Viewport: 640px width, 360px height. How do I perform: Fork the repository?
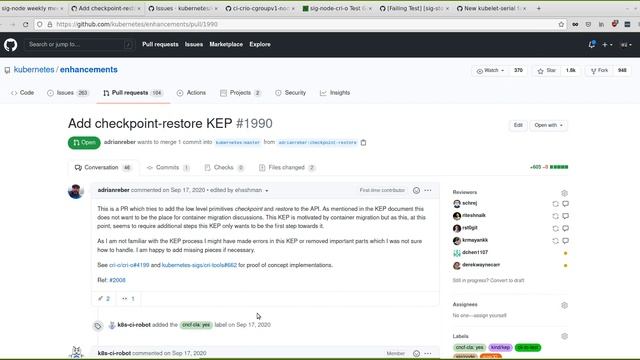(599, 71)
